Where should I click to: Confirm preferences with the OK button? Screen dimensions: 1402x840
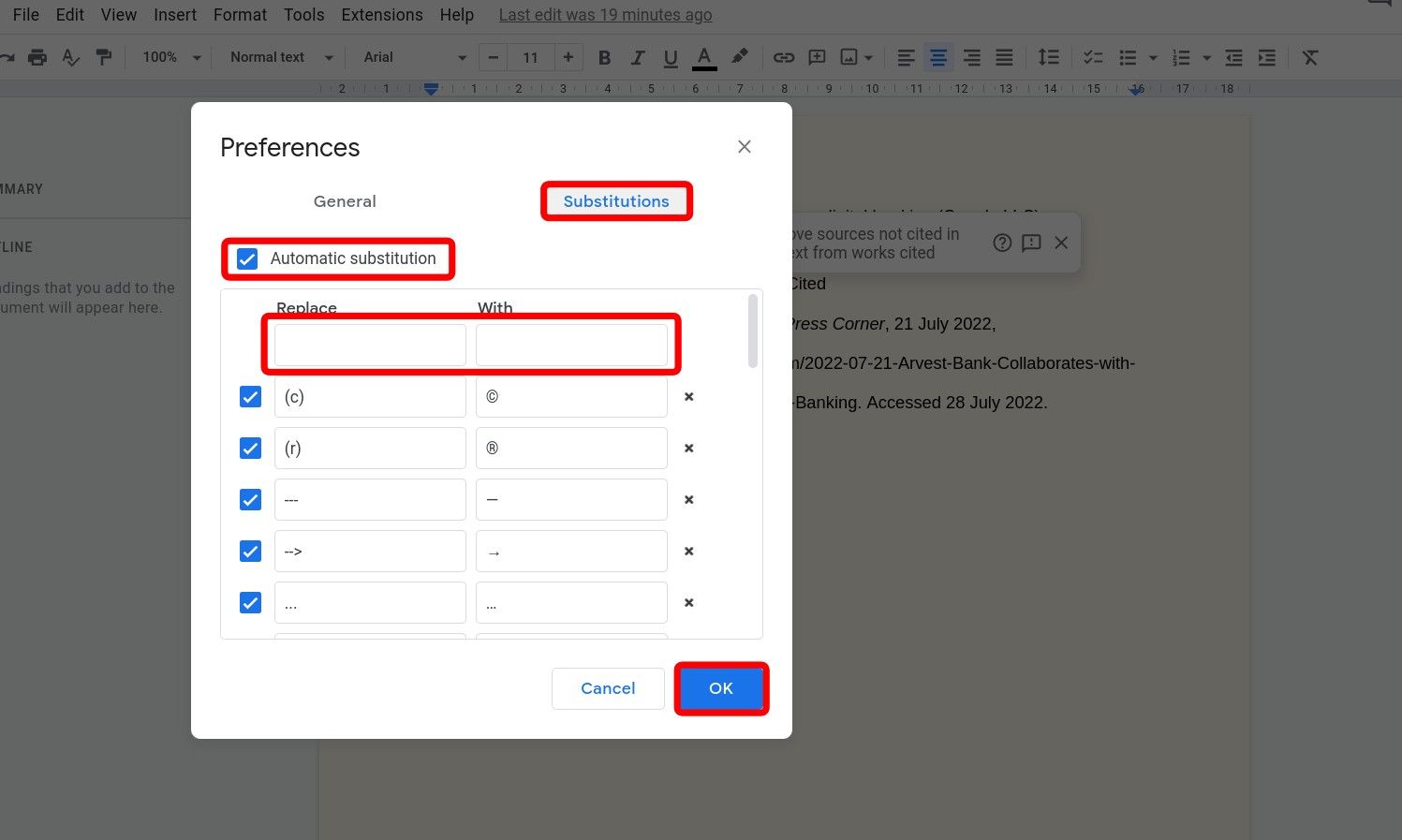coord(720,688)
